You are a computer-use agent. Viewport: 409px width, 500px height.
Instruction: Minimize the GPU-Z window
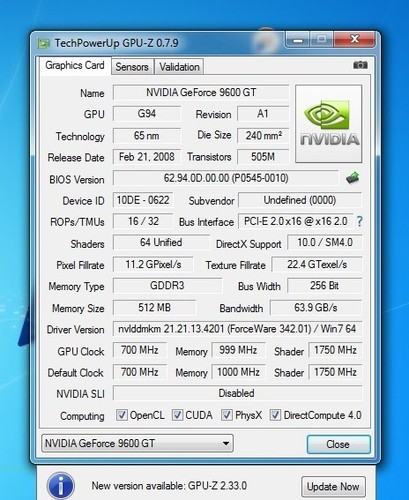[298, 40]
